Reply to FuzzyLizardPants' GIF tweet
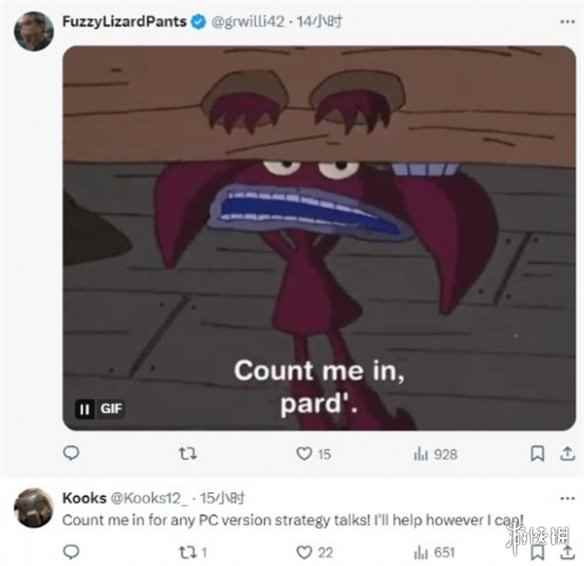584x566 pixels. tap(71, 453)
